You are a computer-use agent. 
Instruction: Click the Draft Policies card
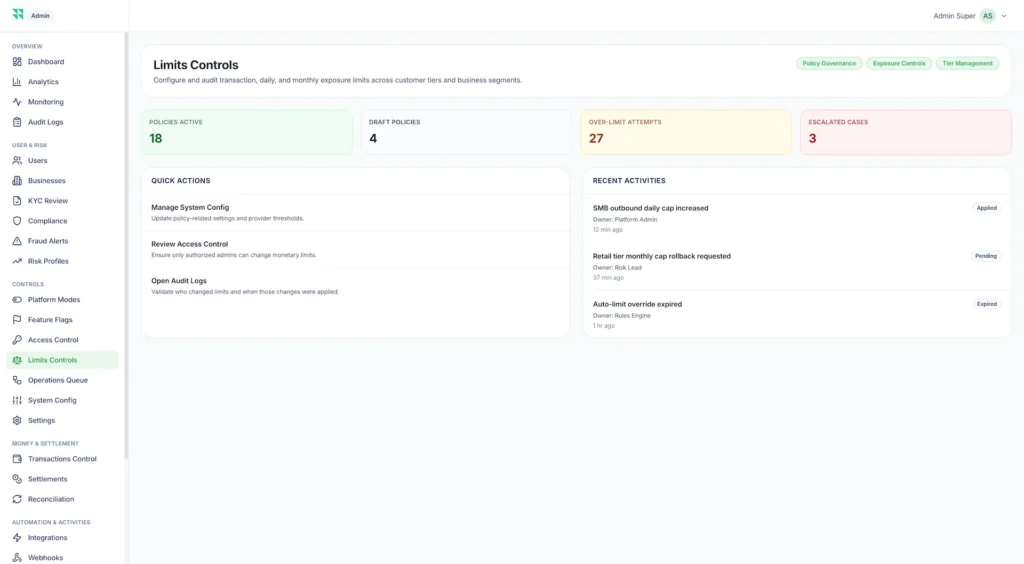pos(466,132)
